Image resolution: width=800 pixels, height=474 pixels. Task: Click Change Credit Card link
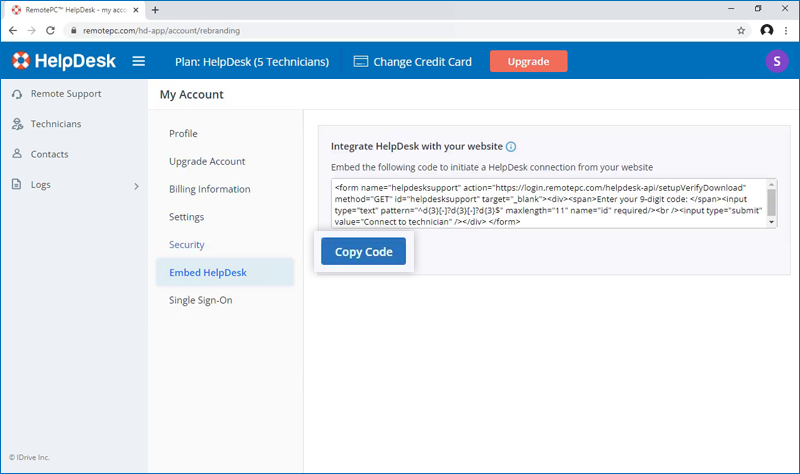tap(422, 62)
